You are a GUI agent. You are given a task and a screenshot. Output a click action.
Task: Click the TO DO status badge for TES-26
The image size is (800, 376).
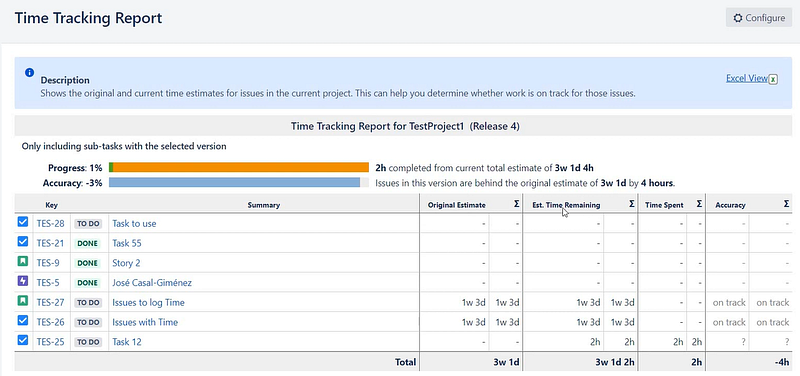[x=88, y=322]
